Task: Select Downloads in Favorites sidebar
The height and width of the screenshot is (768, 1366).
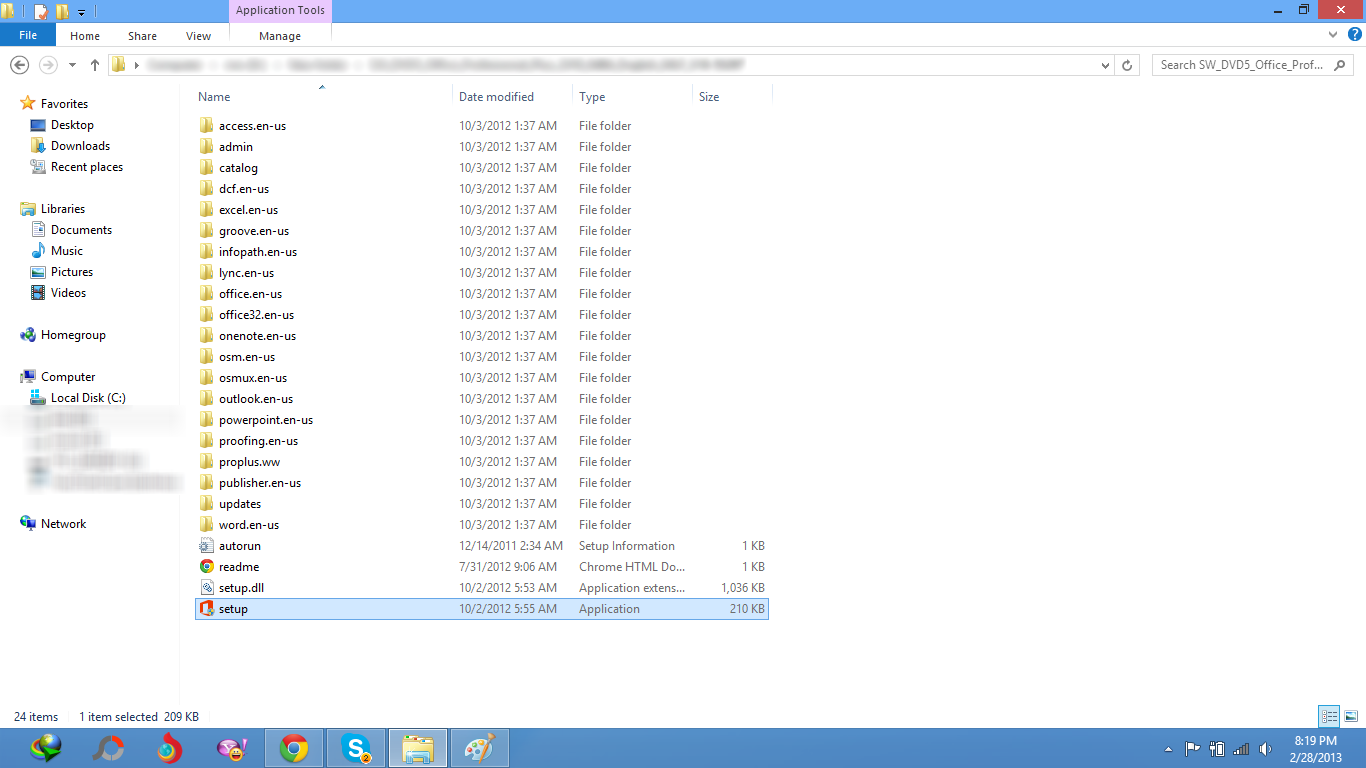Action: pyautogui.click(x=80, y=146)
